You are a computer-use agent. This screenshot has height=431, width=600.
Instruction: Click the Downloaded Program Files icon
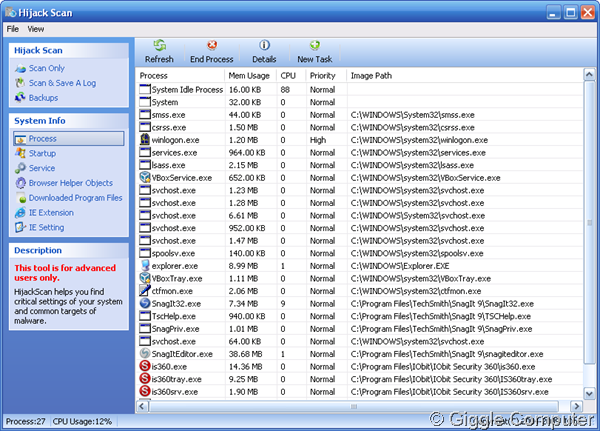click(21, 198)
